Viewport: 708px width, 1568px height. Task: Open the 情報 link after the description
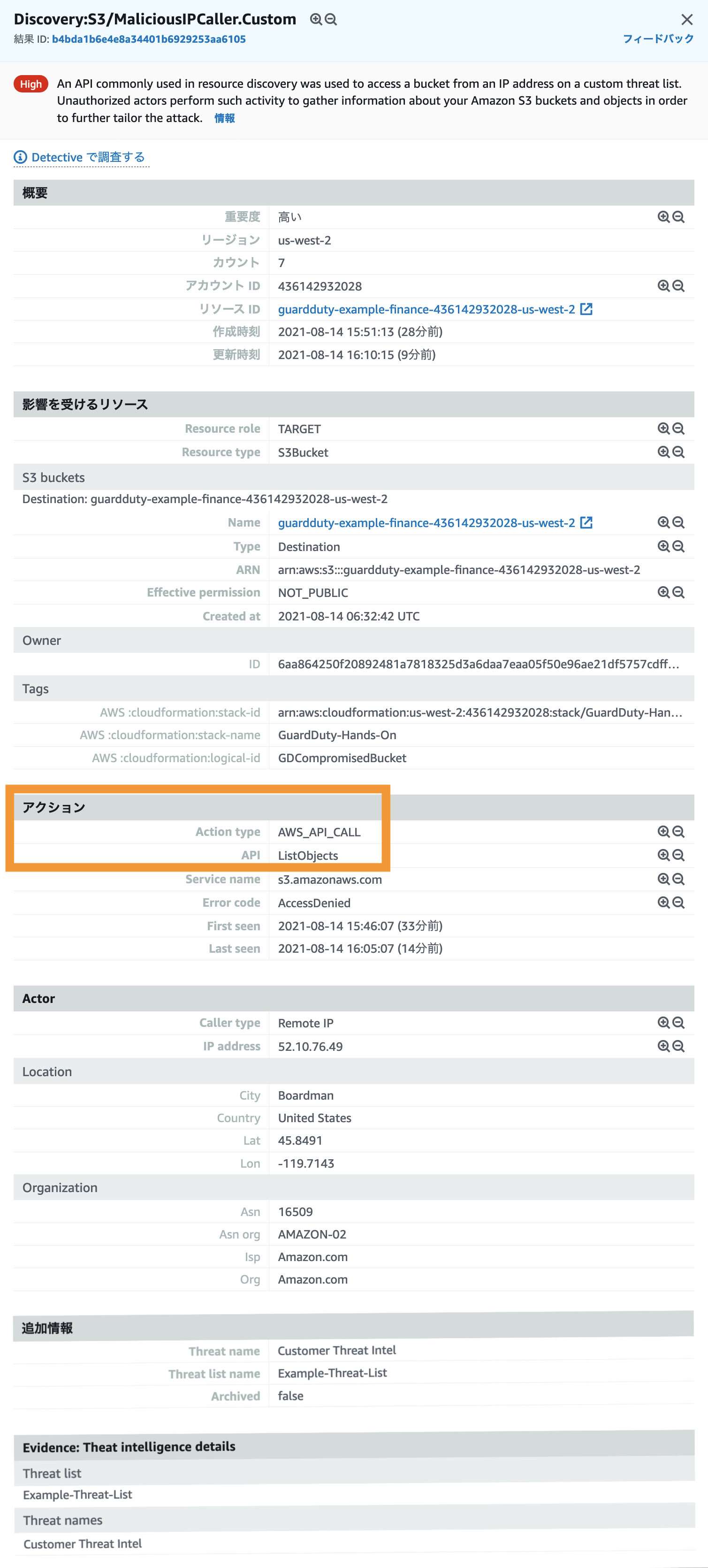pos(225,118)
